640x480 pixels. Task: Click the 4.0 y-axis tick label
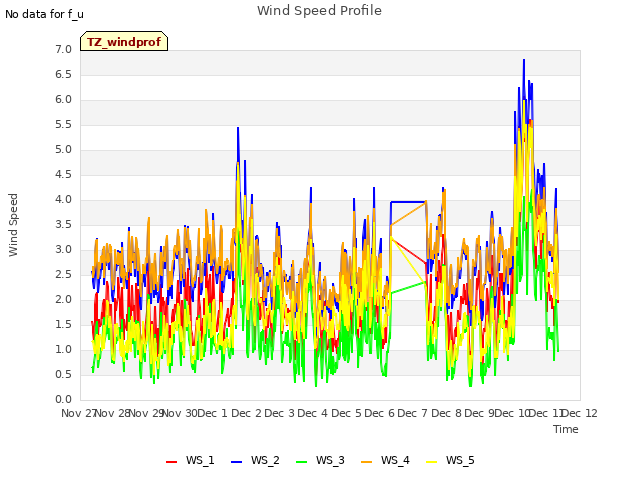click(63, 200)
